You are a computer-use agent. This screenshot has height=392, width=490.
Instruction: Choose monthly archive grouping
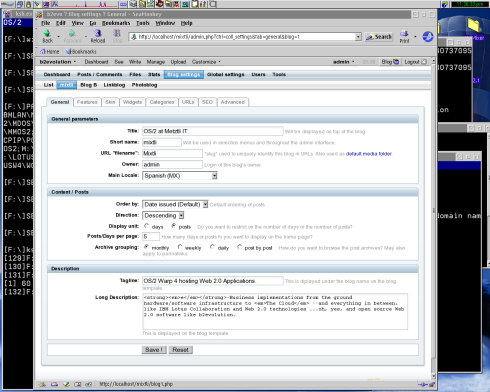point(146,247)
